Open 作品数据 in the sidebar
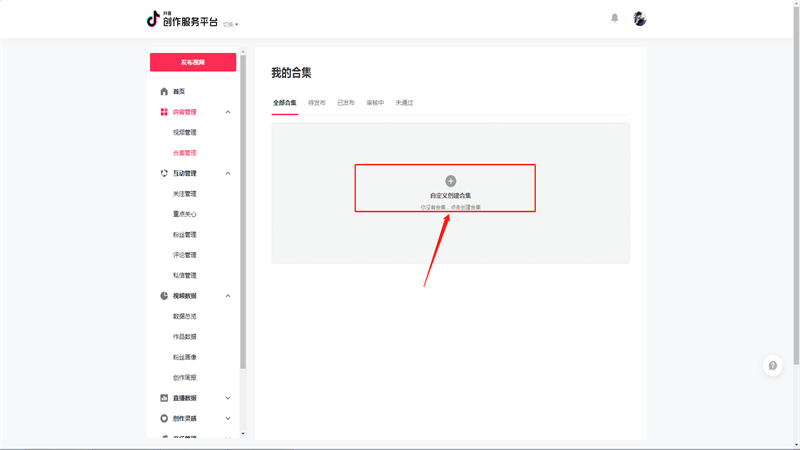This screenshot has height=450, width=800. [x=185, y=337]
